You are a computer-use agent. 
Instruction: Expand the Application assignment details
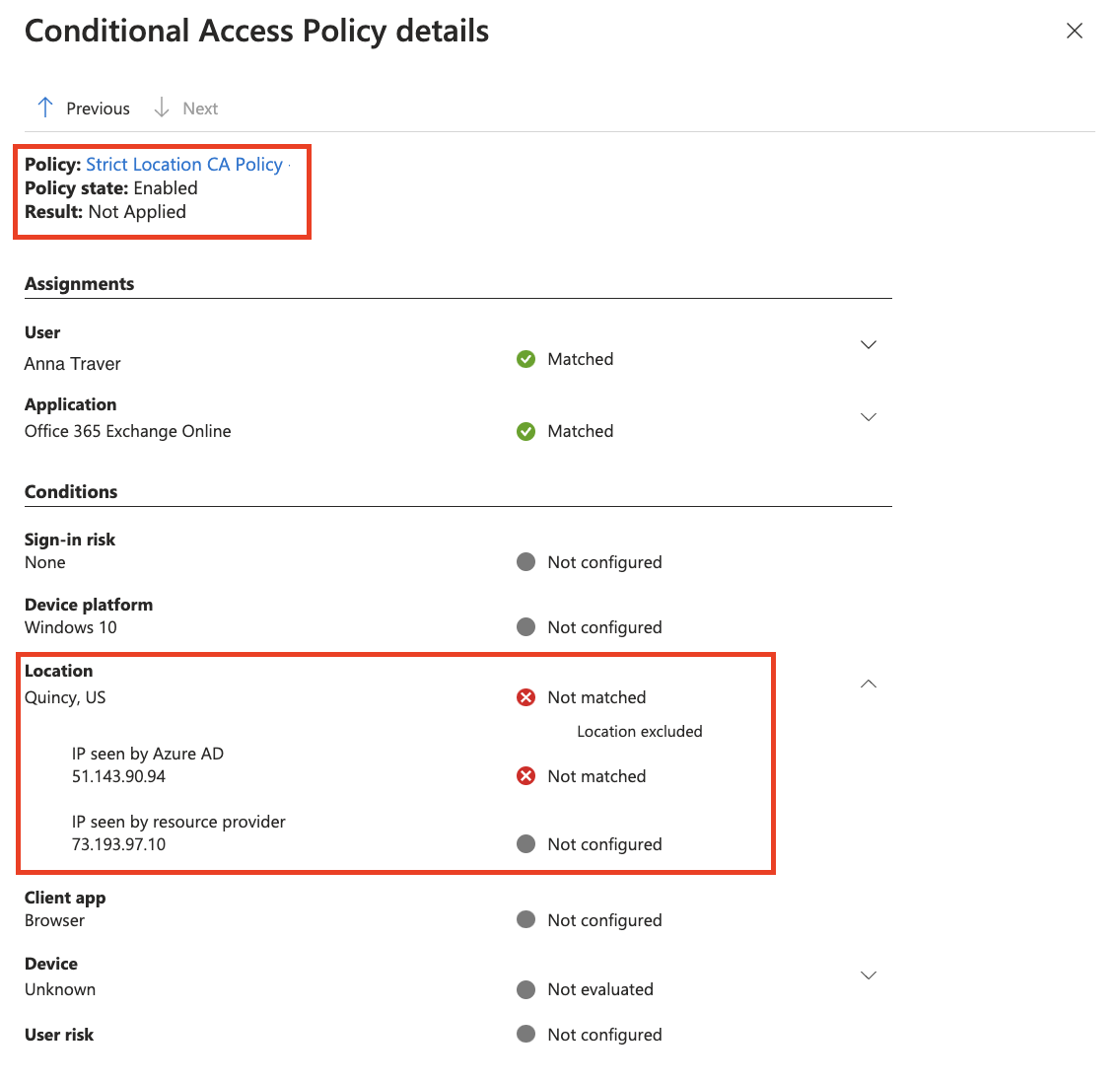point(869,417)
